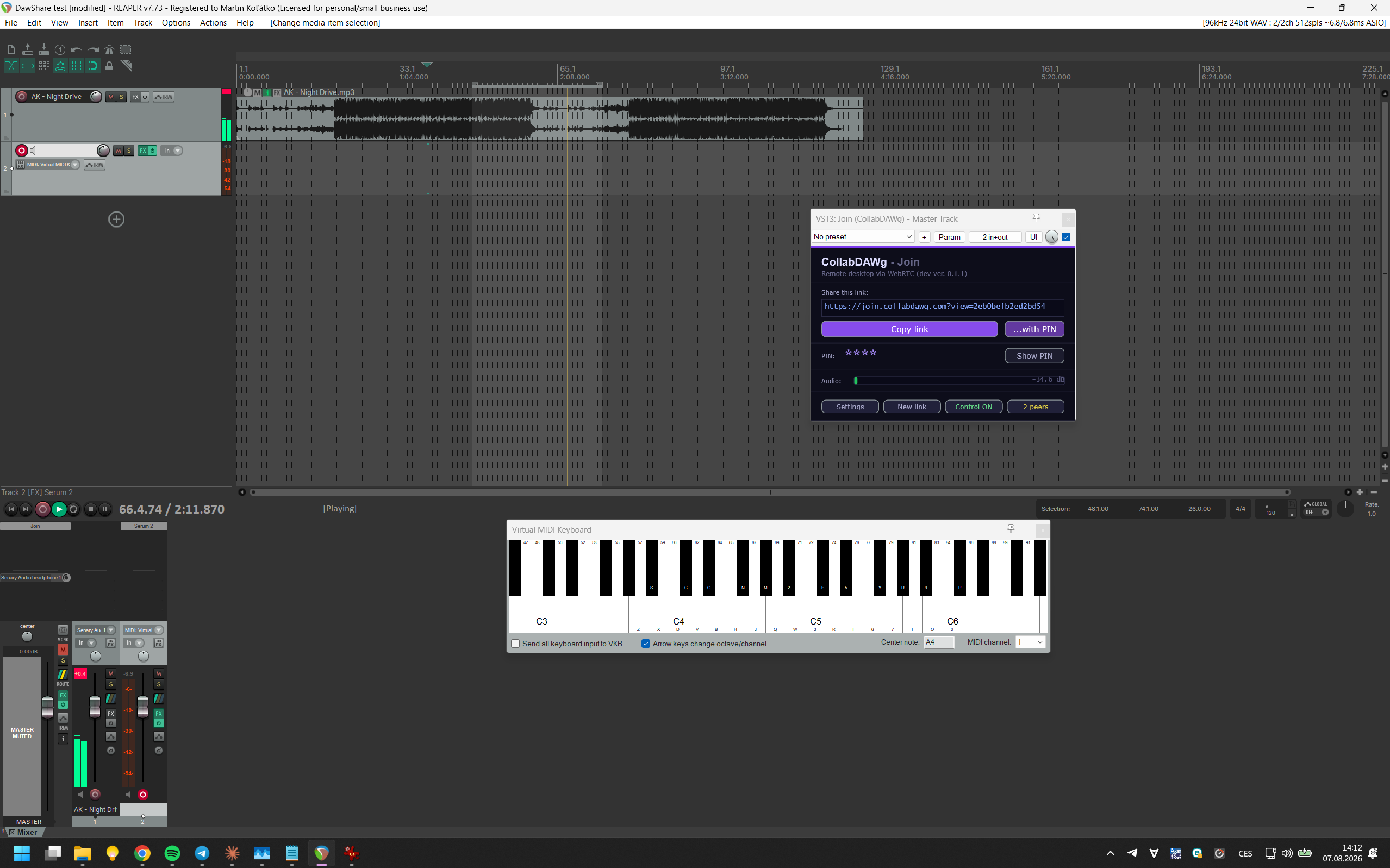Toggle grid lines toolbar icon
This screenshot has height=868, width=1390.
point(76,66)
